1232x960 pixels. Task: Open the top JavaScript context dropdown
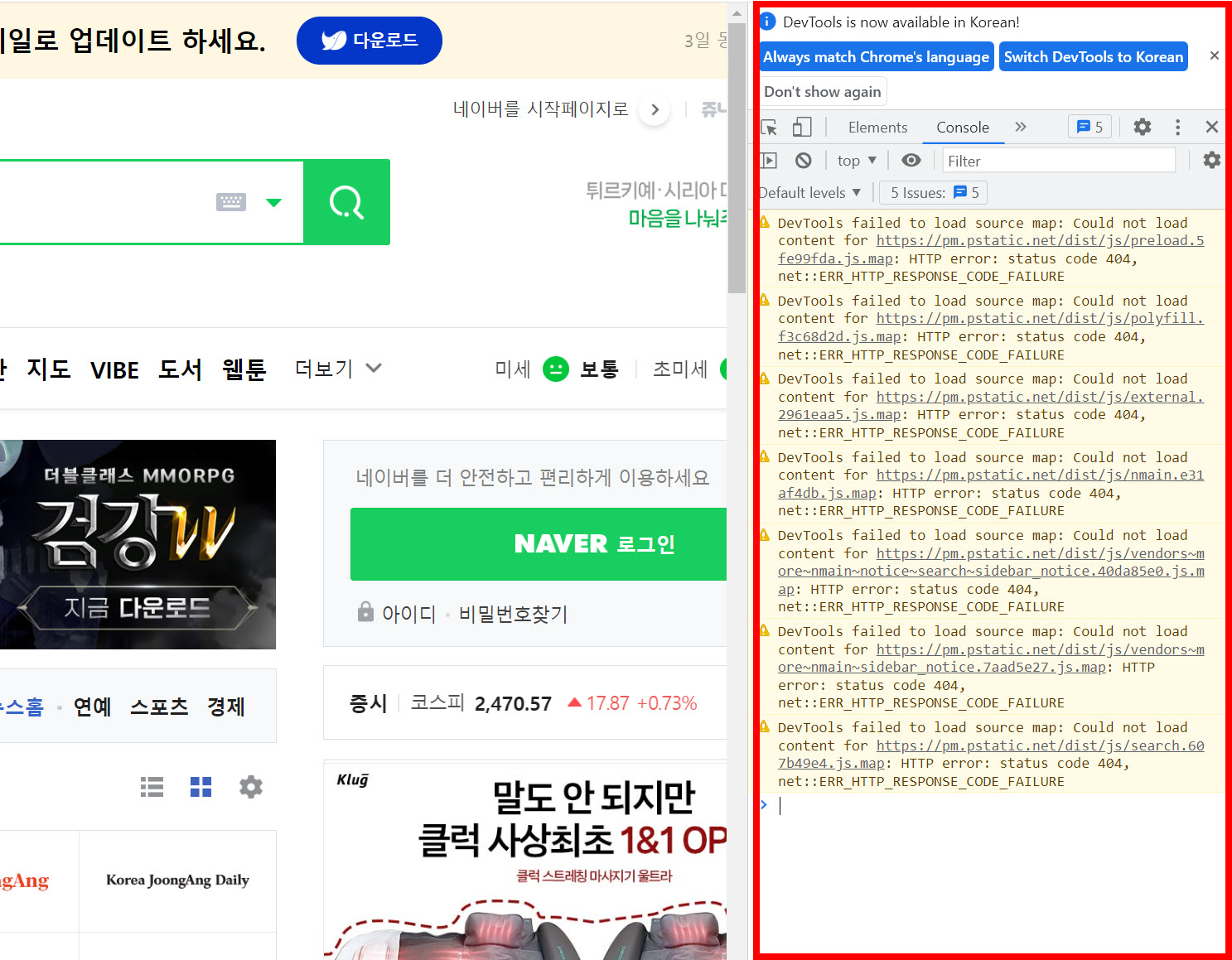pyautogui.click(x=857, y=160)
